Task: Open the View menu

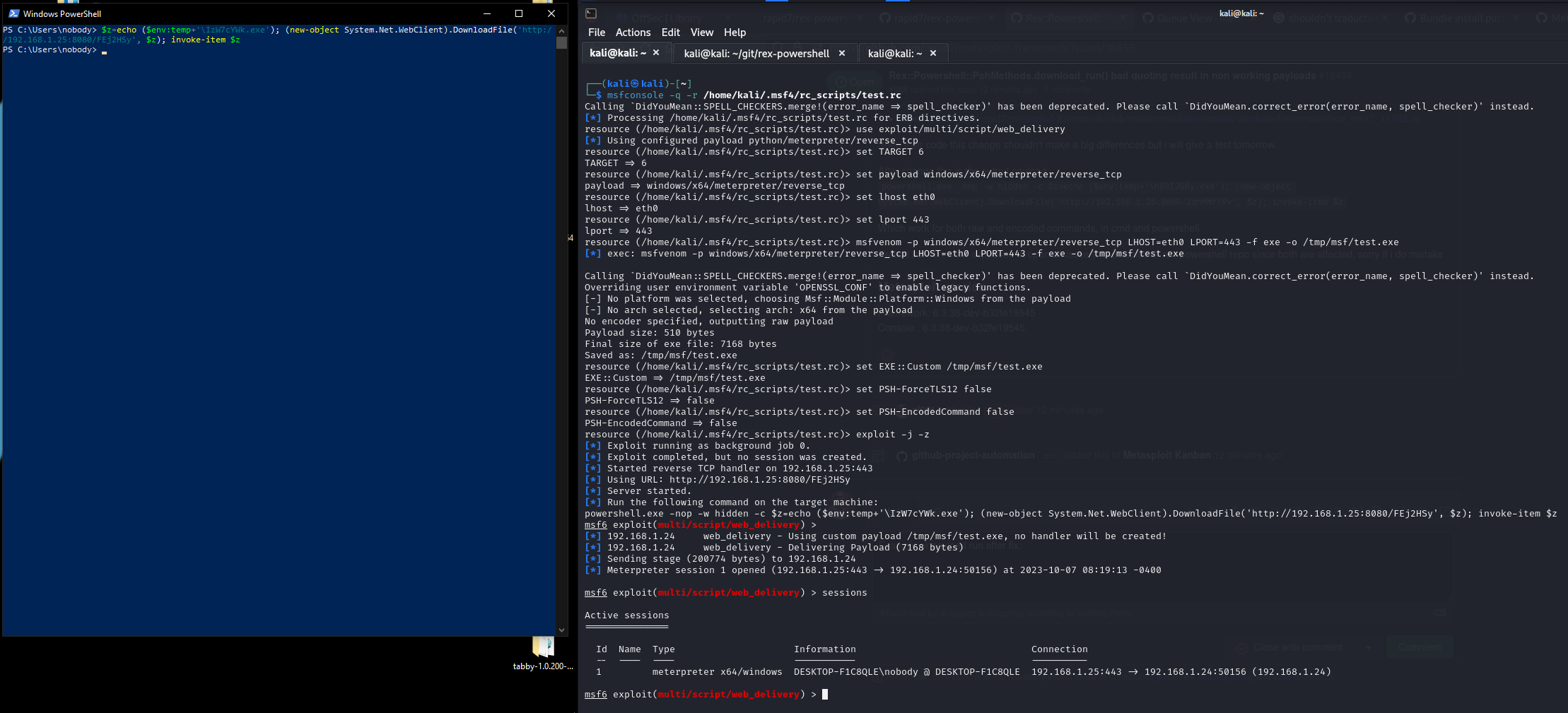Action: coord(702,33)
